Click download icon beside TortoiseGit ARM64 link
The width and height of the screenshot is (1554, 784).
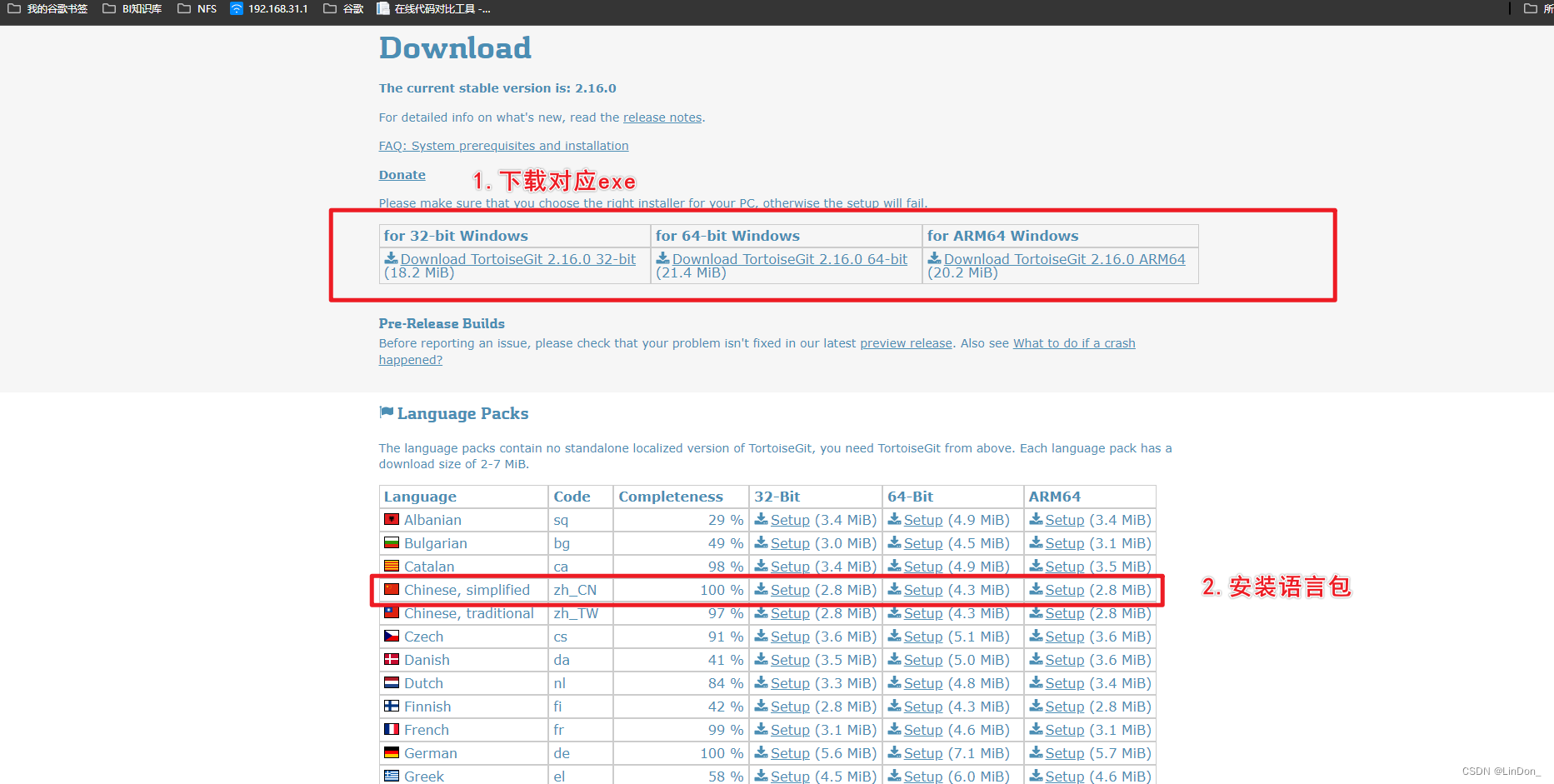(935, 258)
